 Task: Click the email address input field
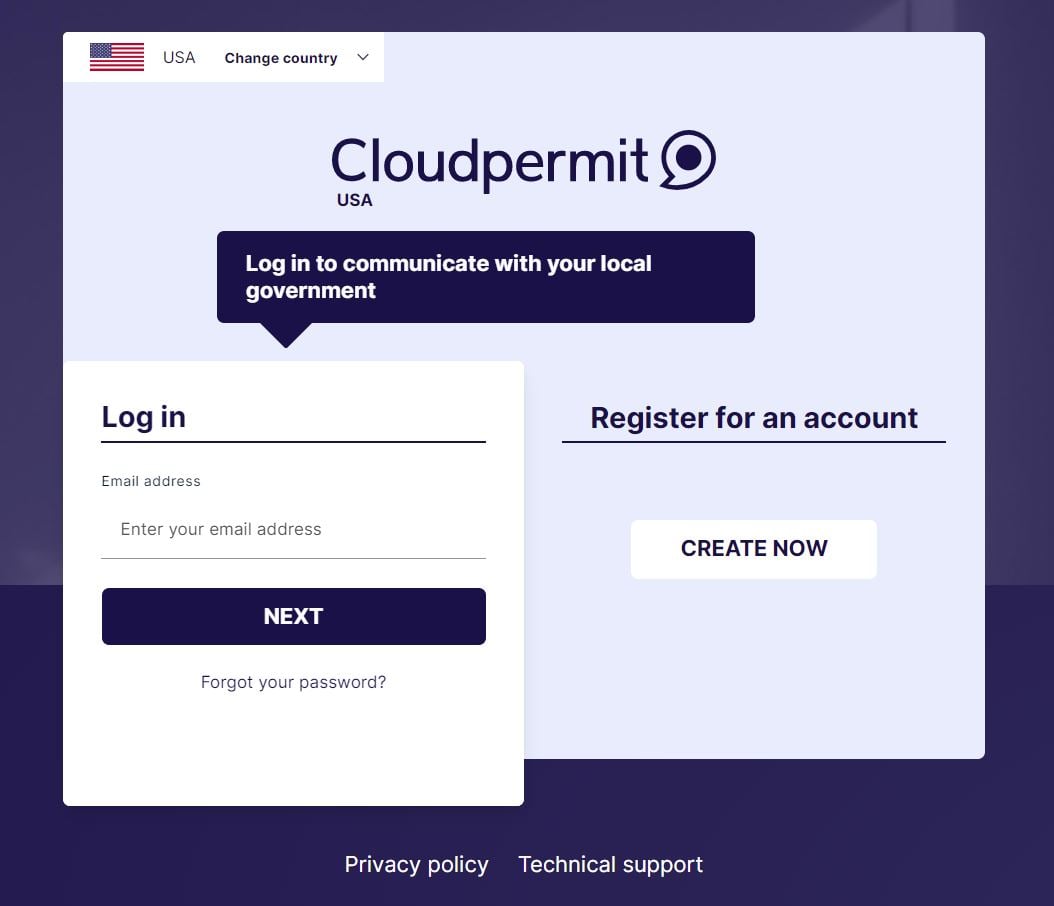pyautogui.click(x=293, y=529)
